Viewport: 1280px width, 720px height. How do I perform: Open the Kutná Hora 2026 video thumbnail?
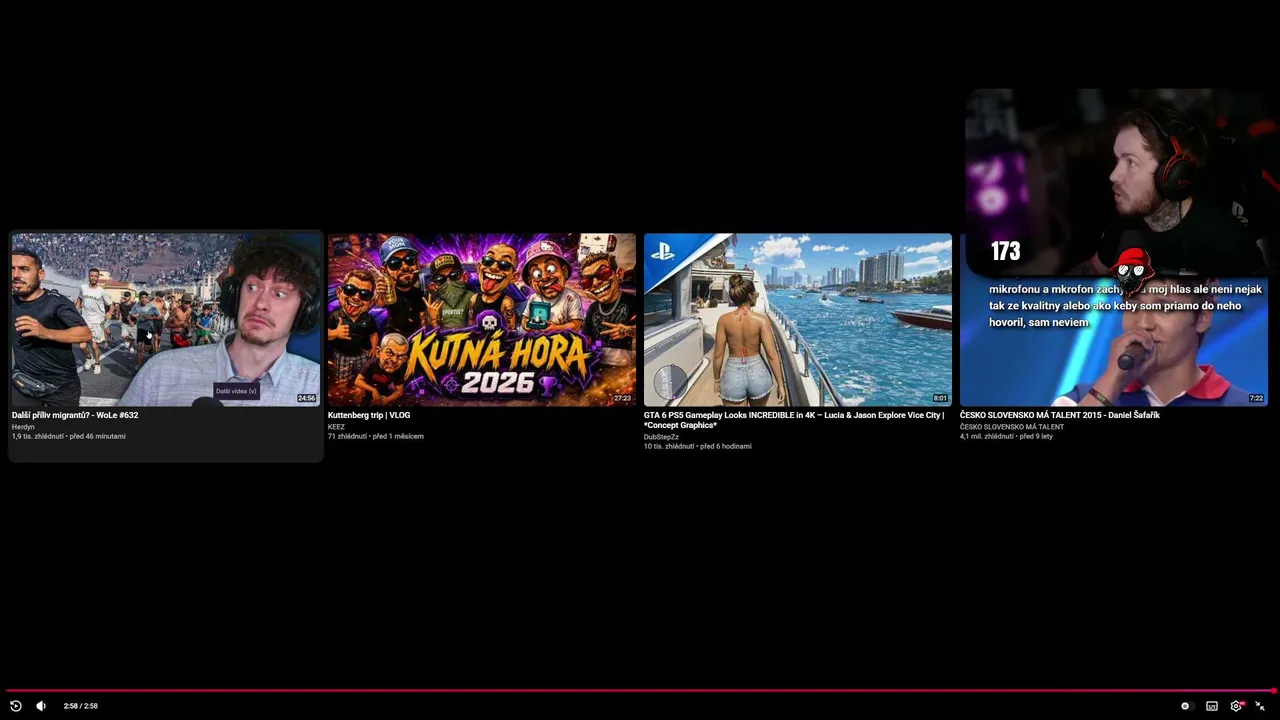click(x=482, y=320)
